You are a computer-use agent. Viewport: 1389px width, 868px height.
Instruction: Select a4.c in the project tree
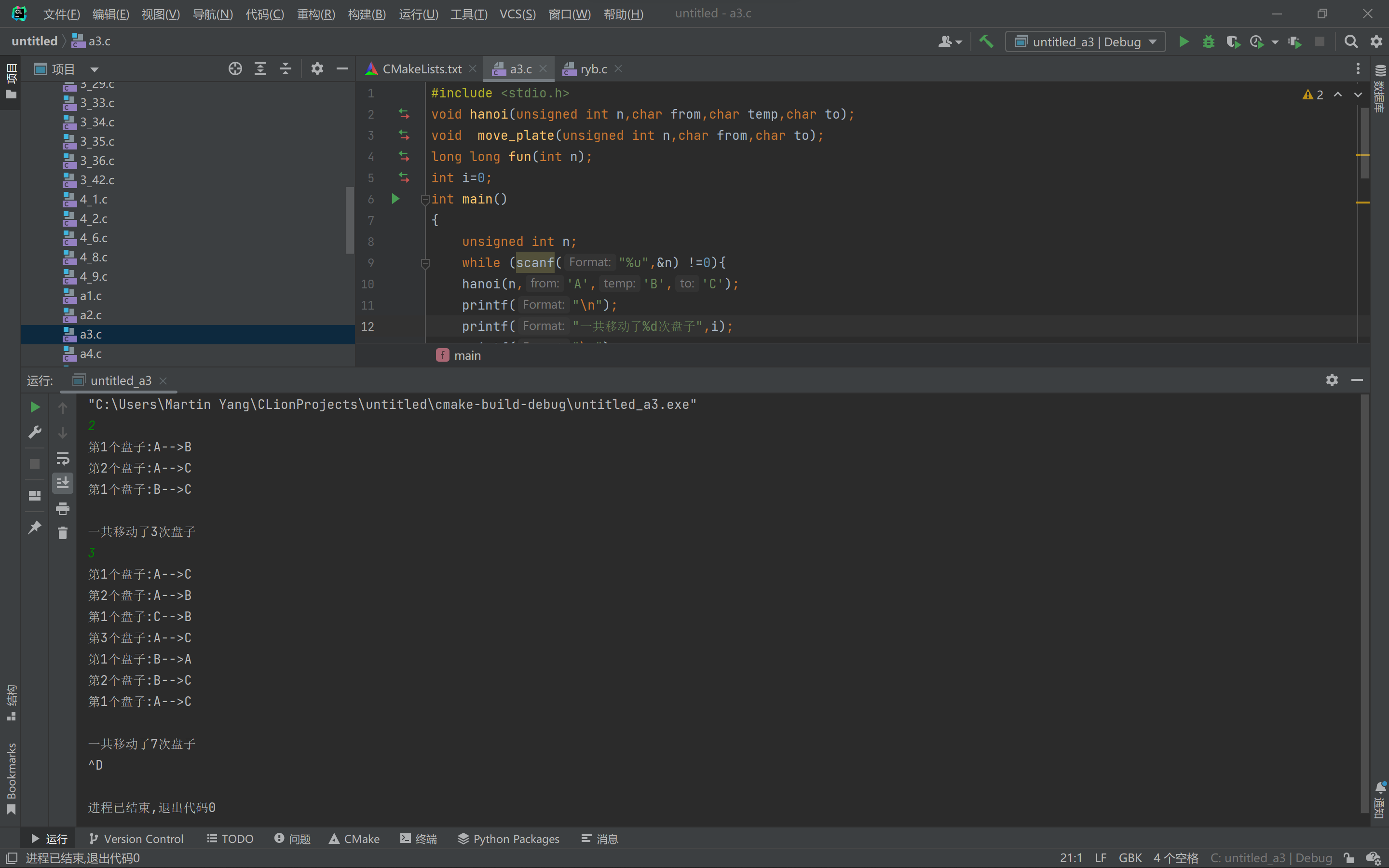(x=91, y=353)
